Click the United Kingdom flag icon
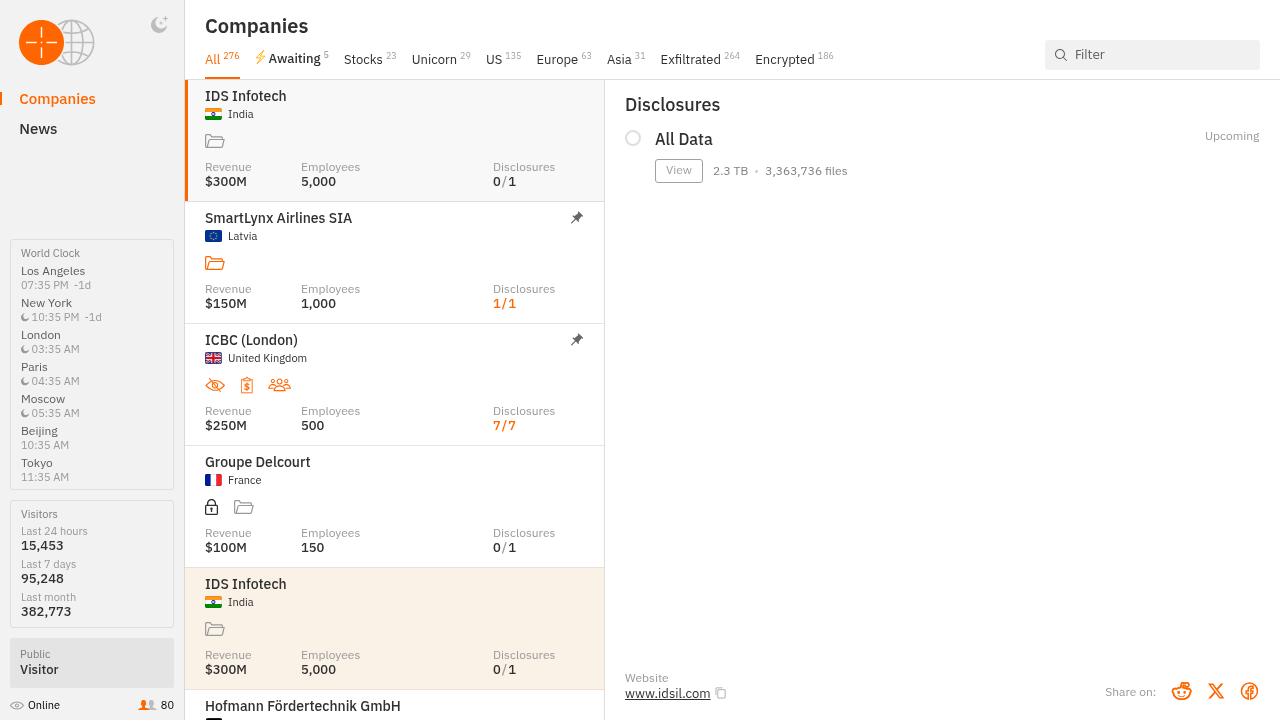Viewport: 1280px width, 720px height. pos(213,358)
